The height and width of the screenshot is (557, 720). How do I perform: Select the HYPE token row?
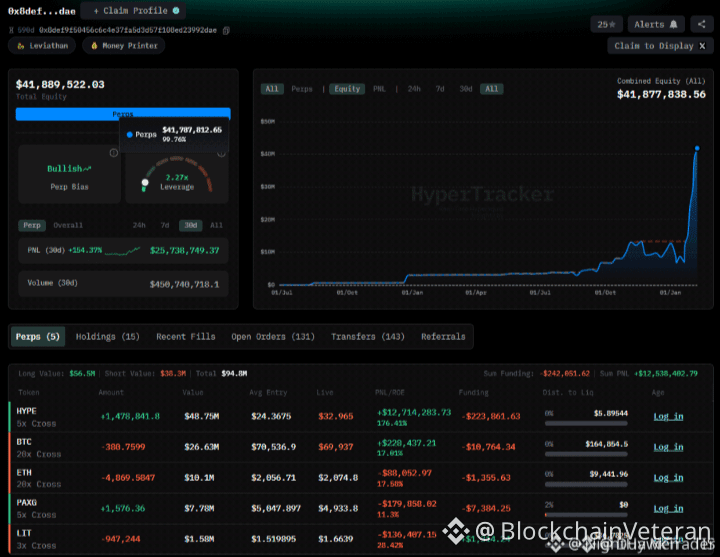360,416
